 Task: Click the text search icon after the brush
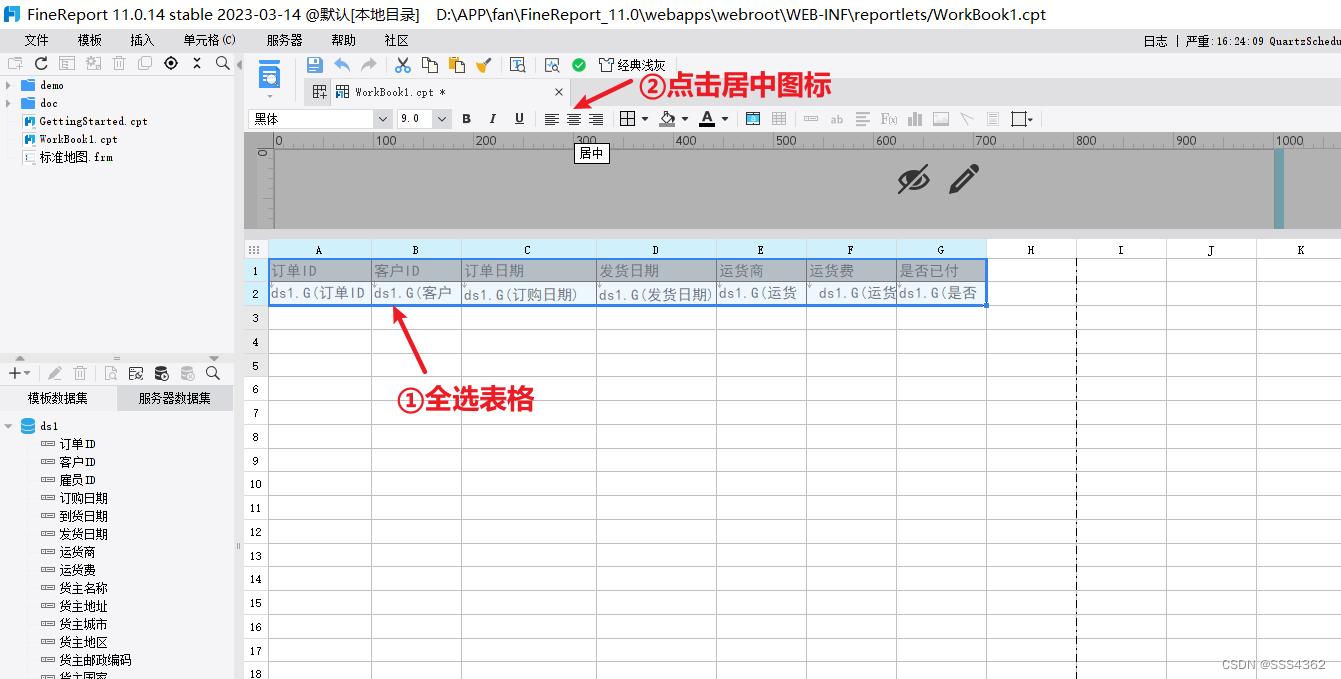[517, 65]
